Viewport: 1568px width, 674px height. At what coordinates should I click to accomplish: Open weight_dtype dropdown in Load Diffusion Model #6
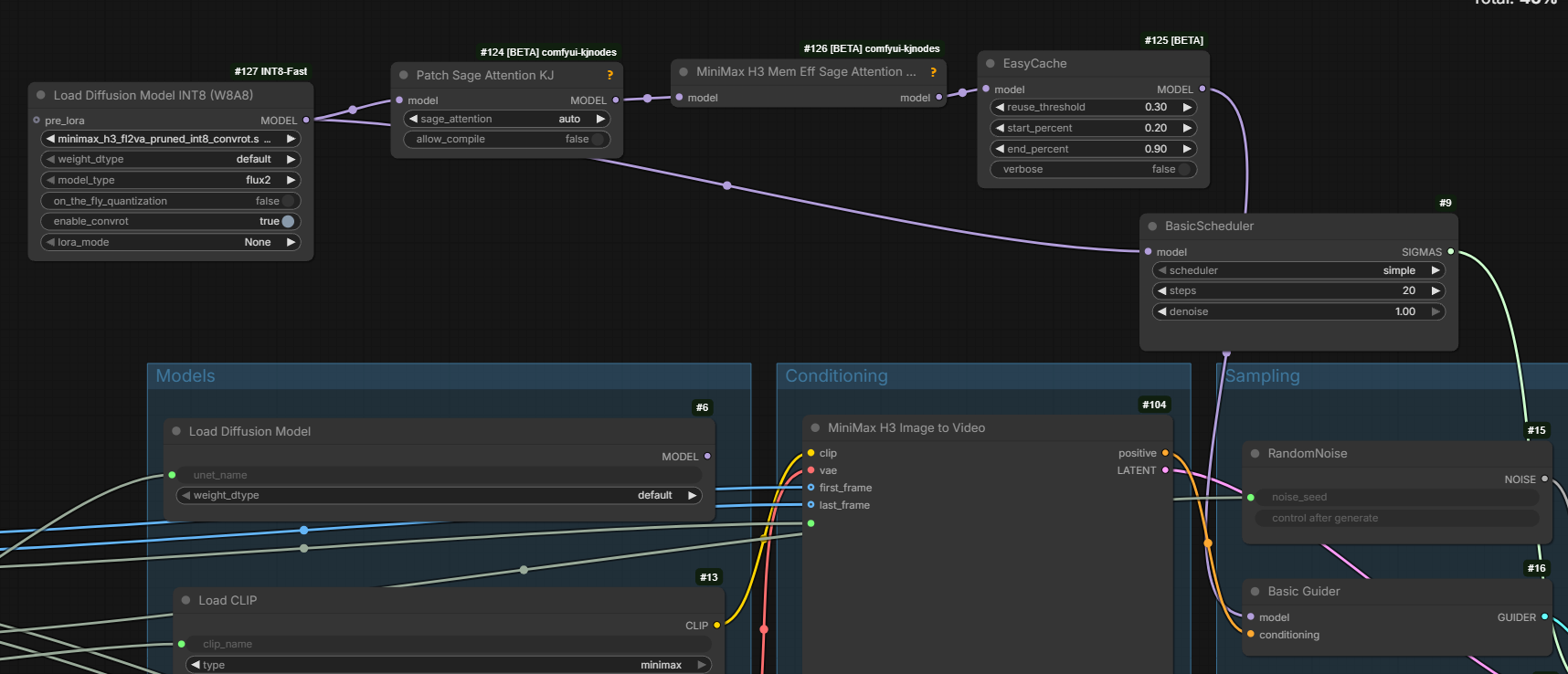pos(439,495)
